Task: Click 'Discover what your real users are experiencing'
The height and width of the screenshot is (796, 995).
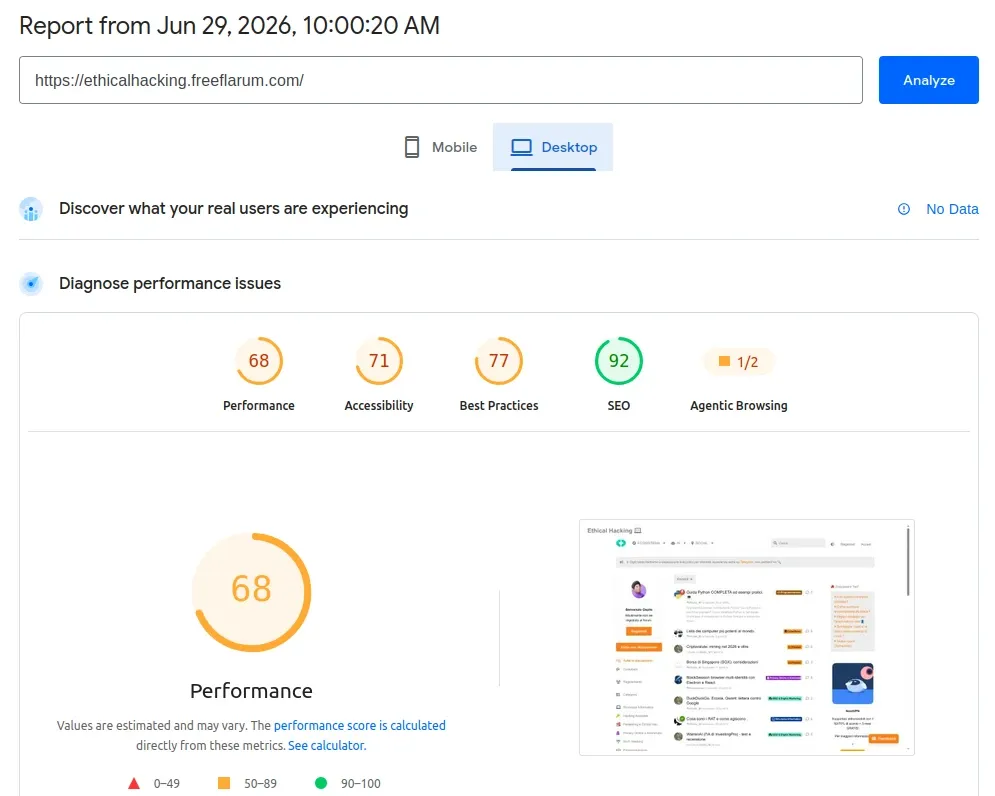Action: [x=234, y=209]
